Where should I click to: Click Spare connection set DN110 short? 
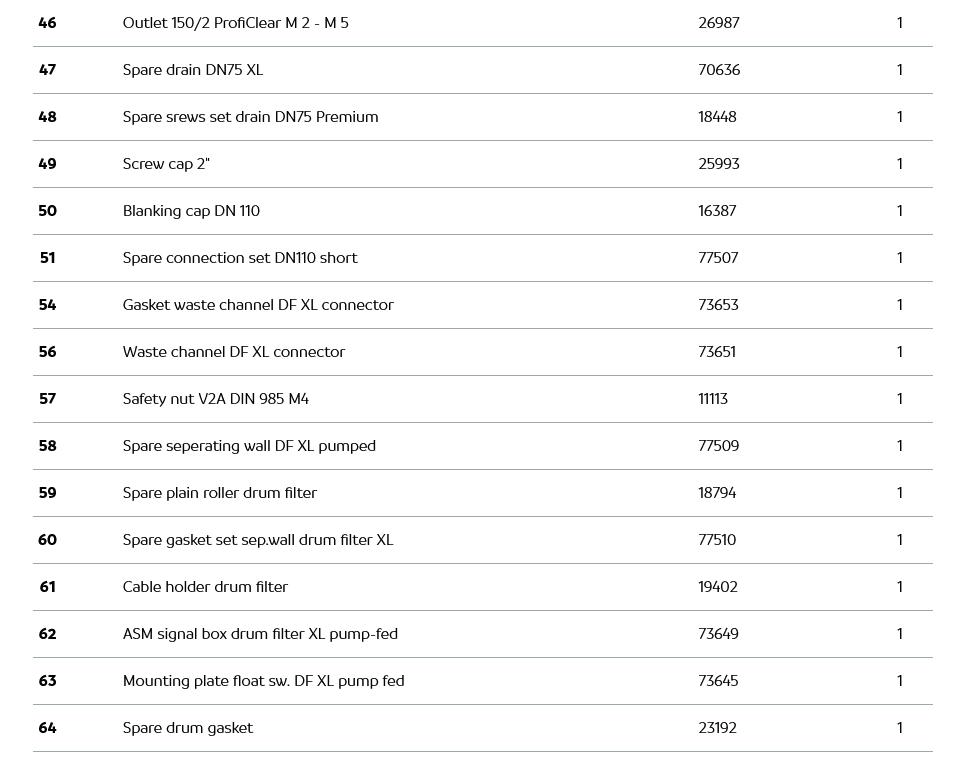[x=240, y=258]
